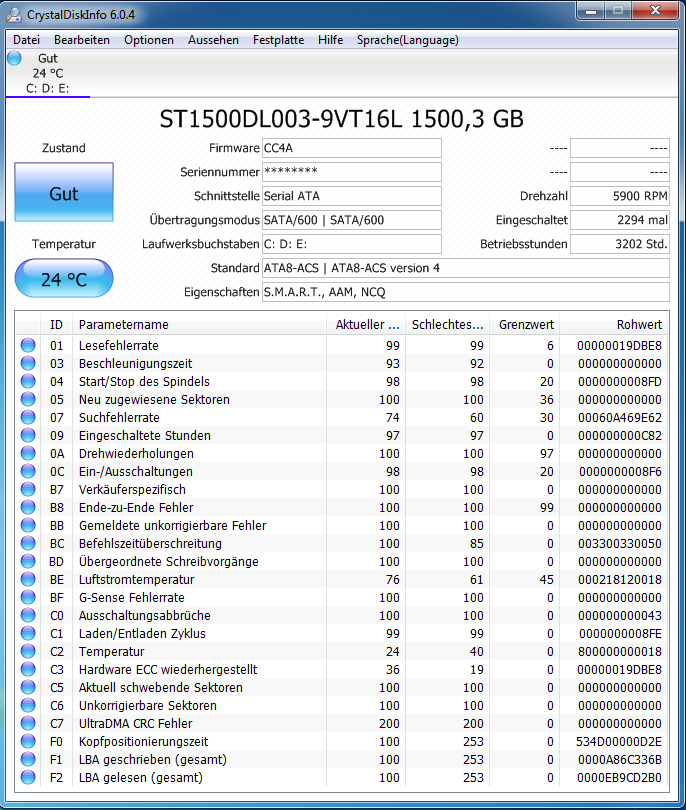Open the Festplatte menu
Screen dimensions: 686x810
[x=278, y=40]
